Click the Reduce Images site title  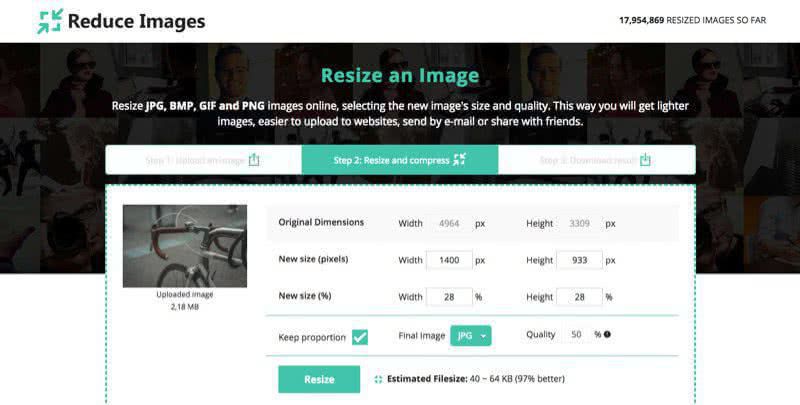(x=136, y=21)
